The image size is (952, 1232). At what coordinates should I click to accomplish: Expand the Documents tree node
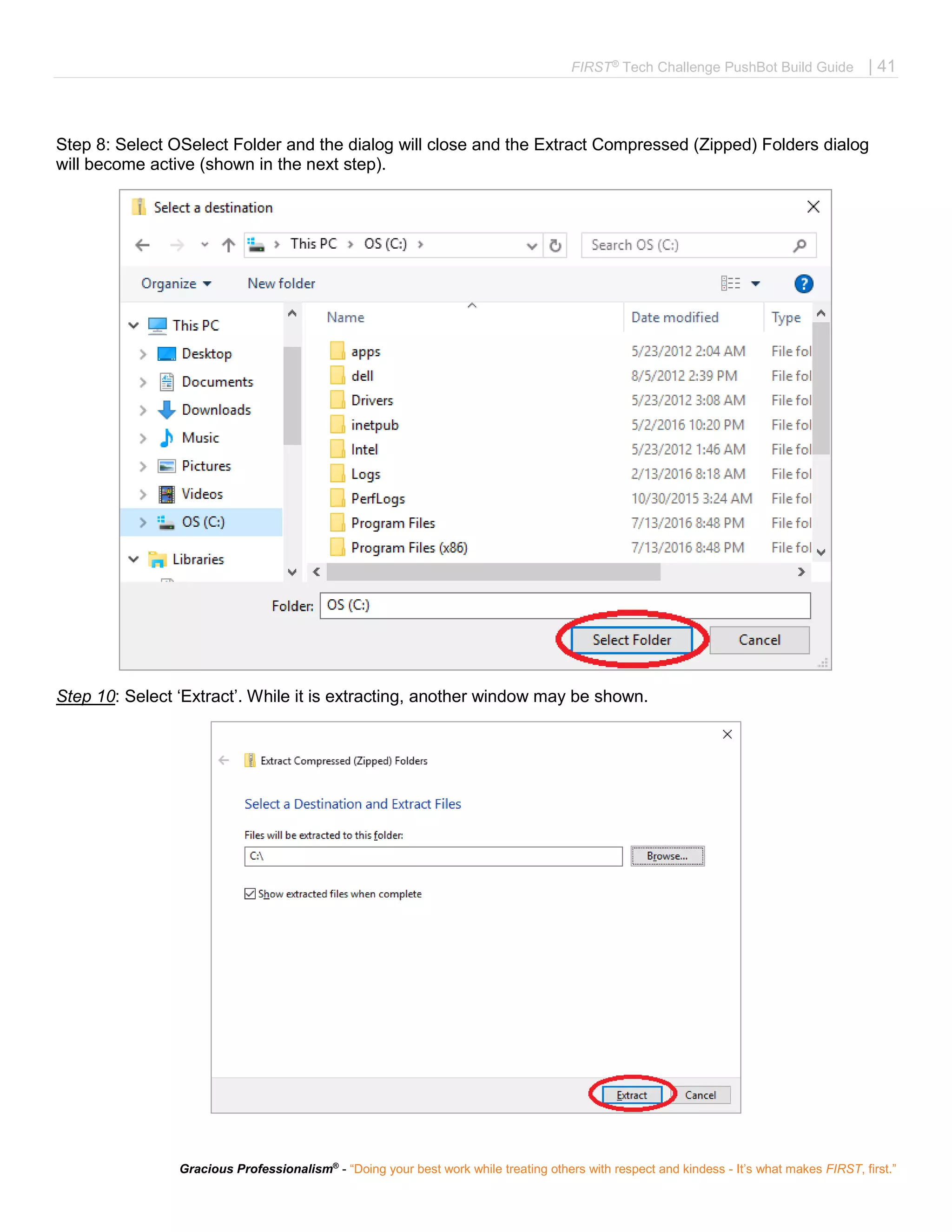pos(143,383)
